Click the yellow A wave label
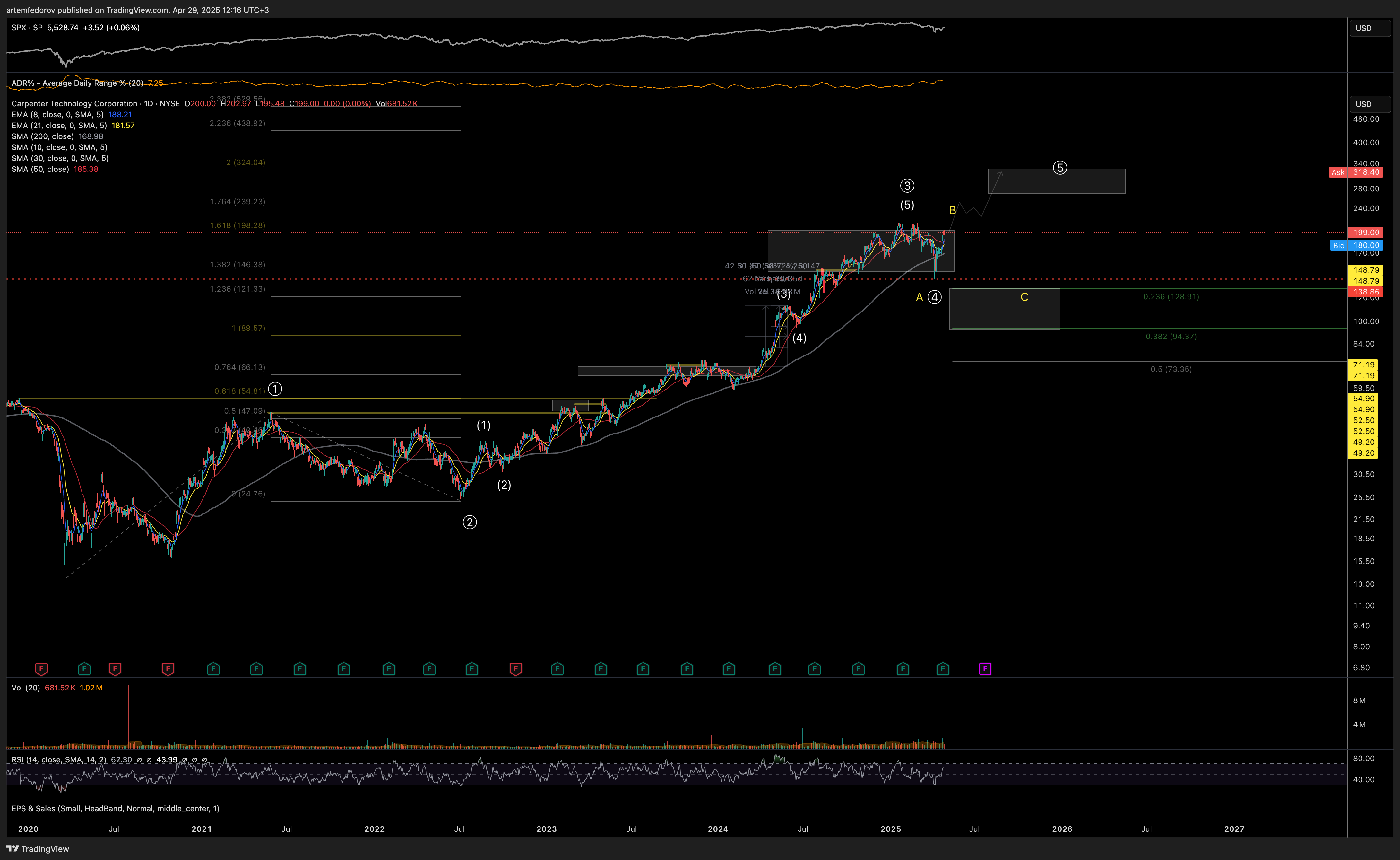This screenshot has width=1400, height=860. click(919, 297)
